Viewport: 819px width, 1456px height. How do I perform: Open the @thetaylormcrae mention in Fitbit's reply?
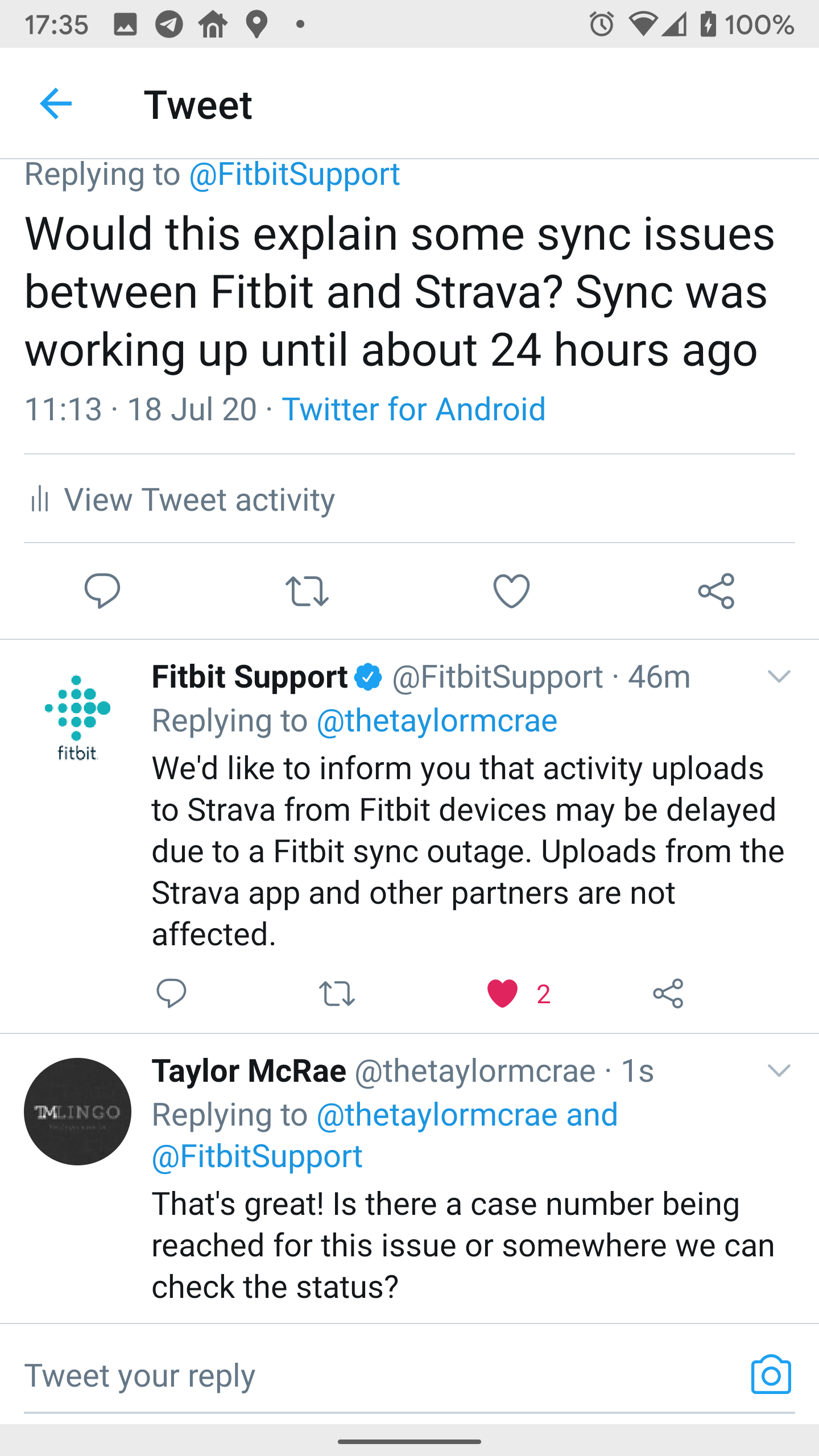436,721
